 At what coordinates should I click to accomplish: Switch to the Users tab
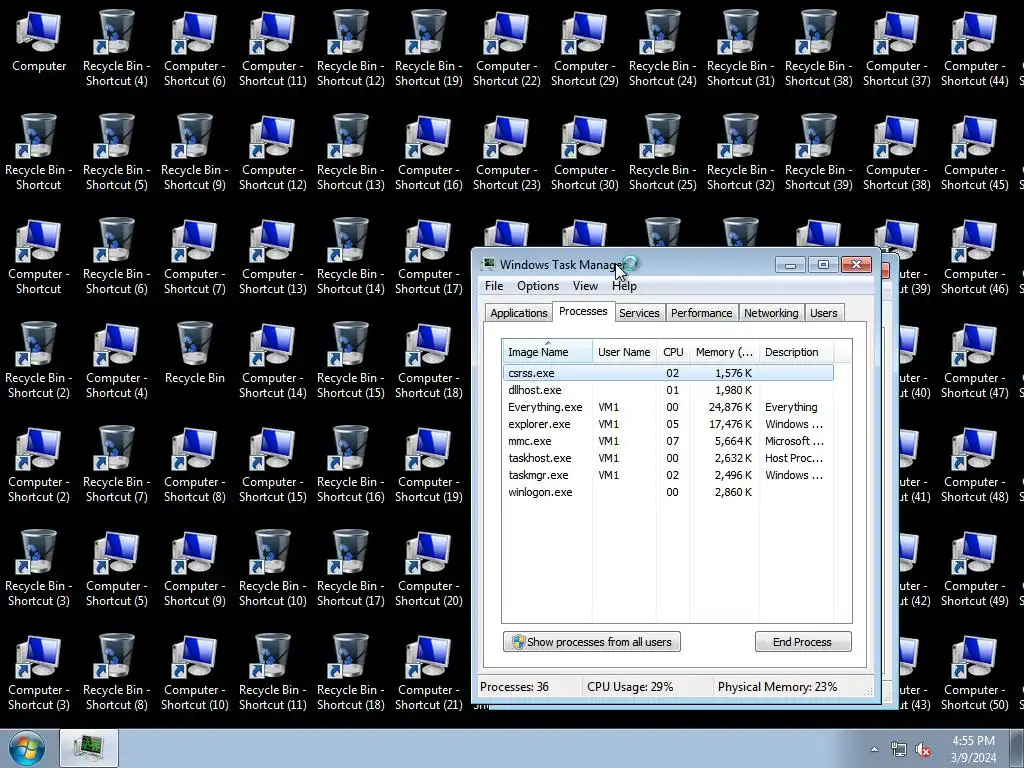[x=824, y=313]
